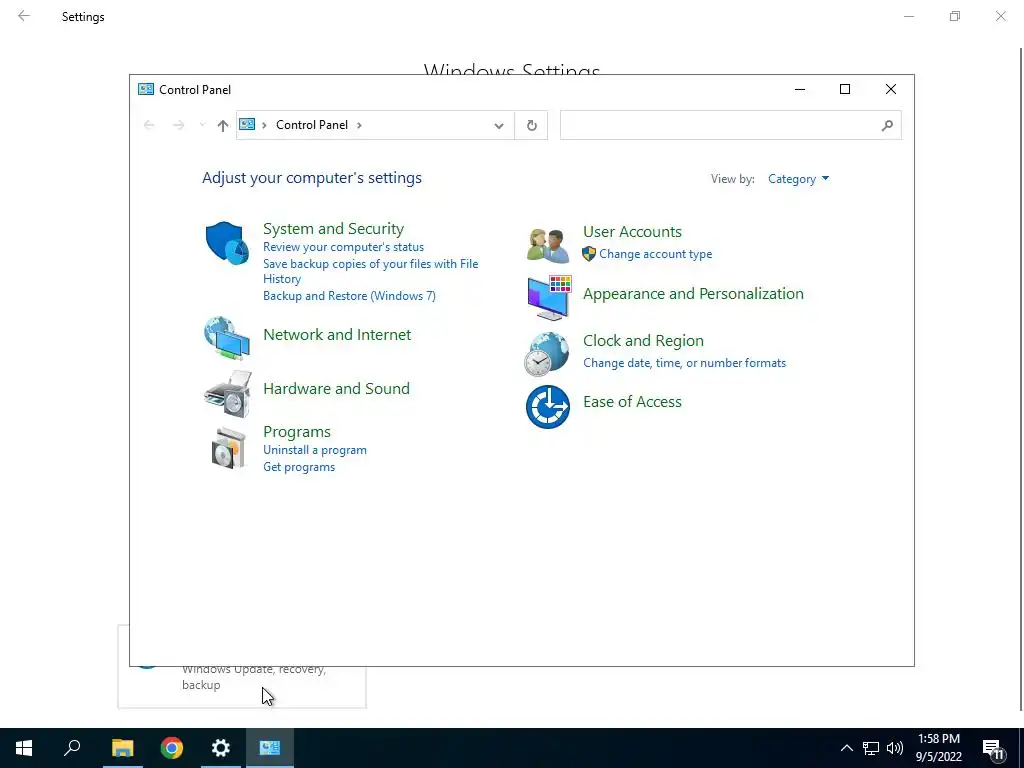This screenshot has width=1024, height=768.
Task: Expand address bar history dropdown
Action: (x=499, y=125)
